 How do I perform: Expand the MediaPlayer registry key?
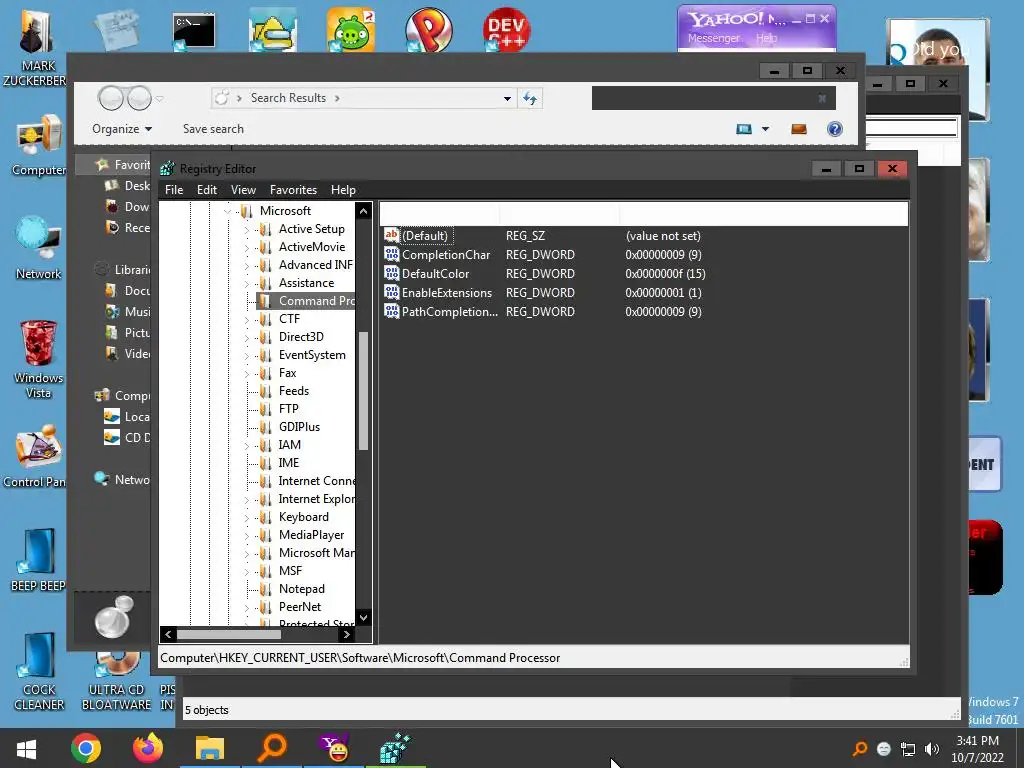point(246,536)
